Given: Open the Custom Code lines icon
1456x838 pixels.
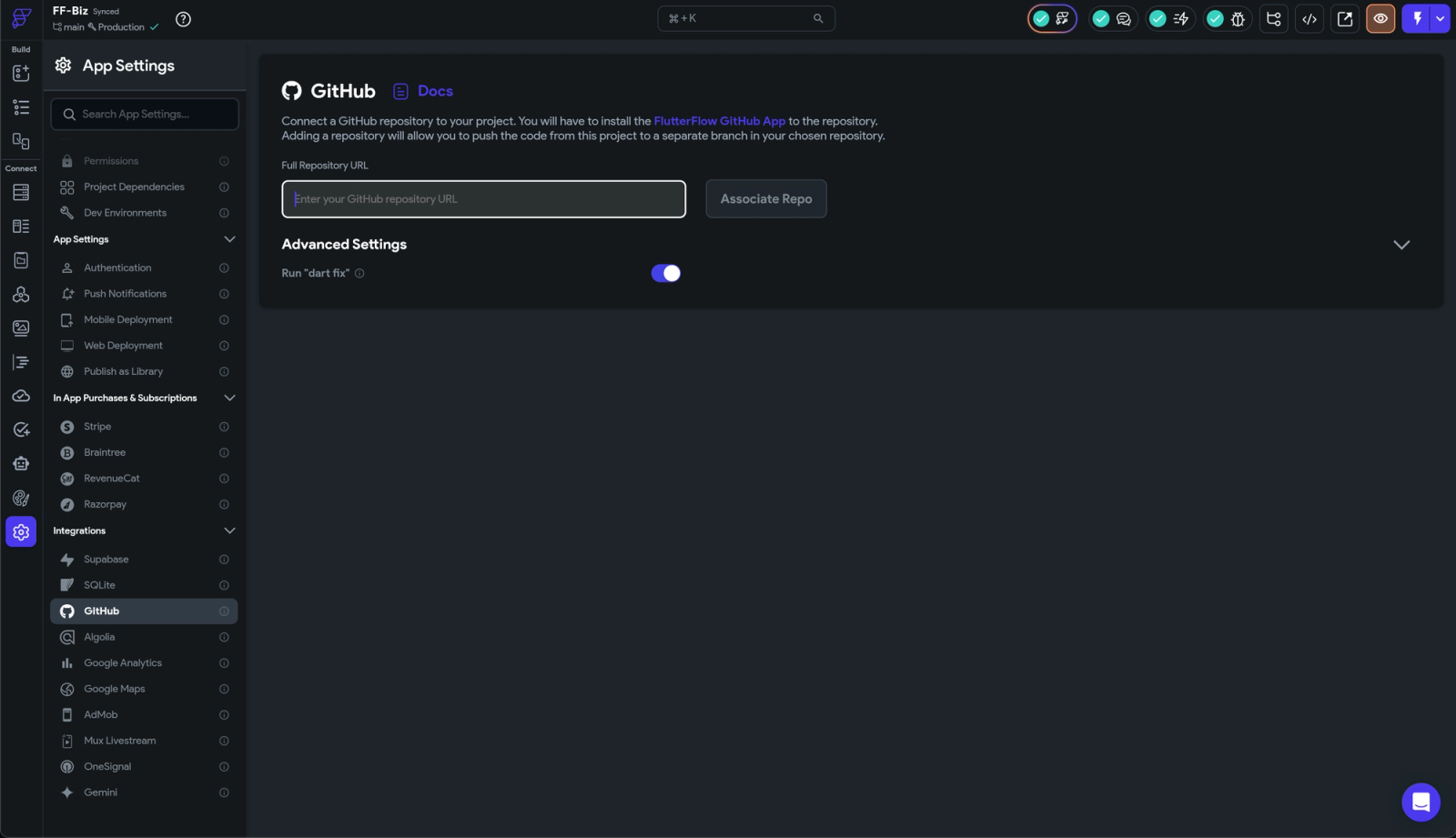Looking at the screenshot, I should tap(21, 362).
